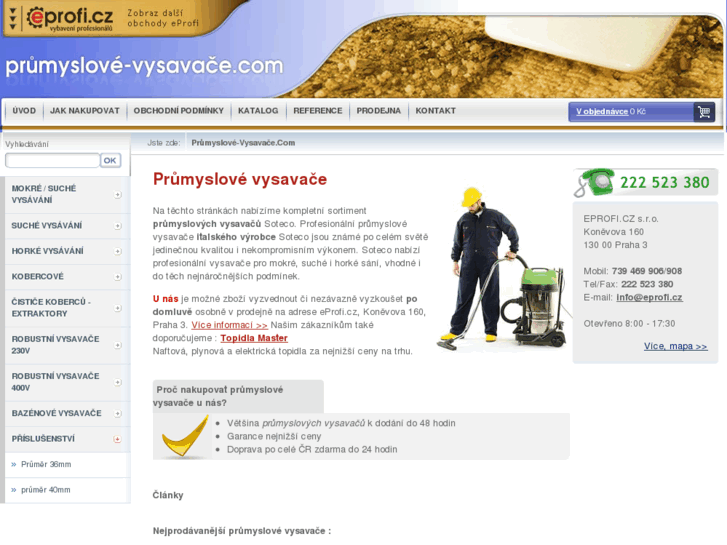Submit search with OK button

click(x=110, y=160)
